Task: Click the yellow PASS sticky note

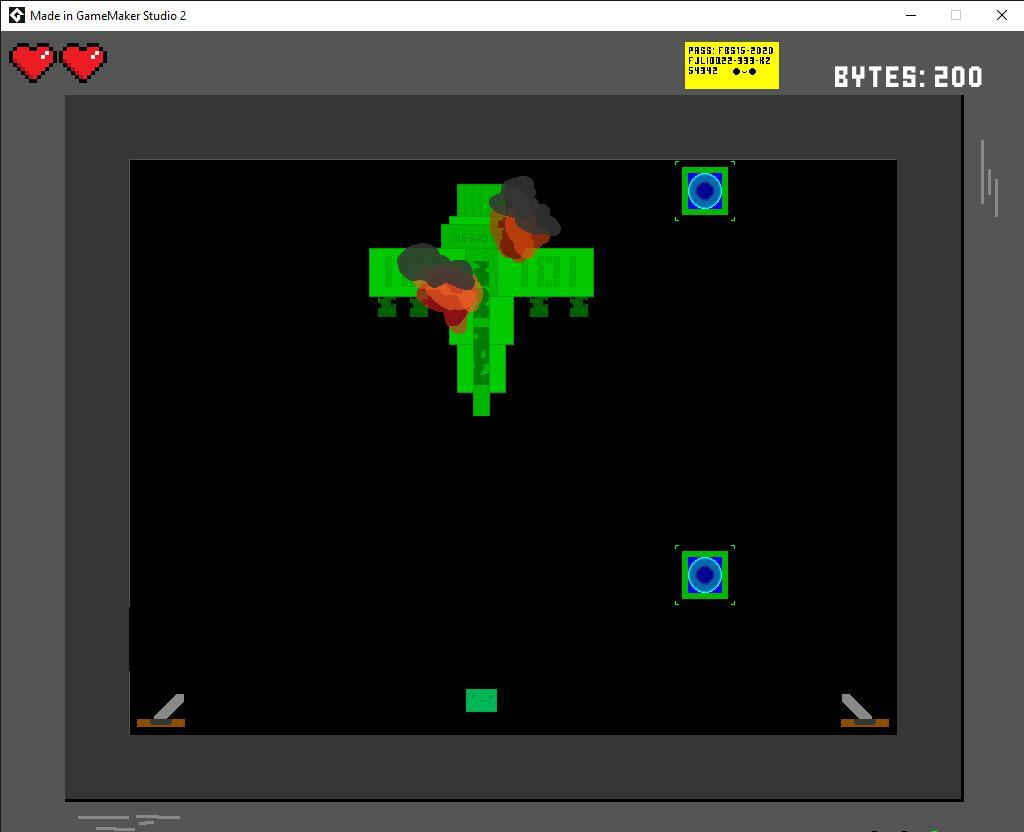Action: pos(731,65)
